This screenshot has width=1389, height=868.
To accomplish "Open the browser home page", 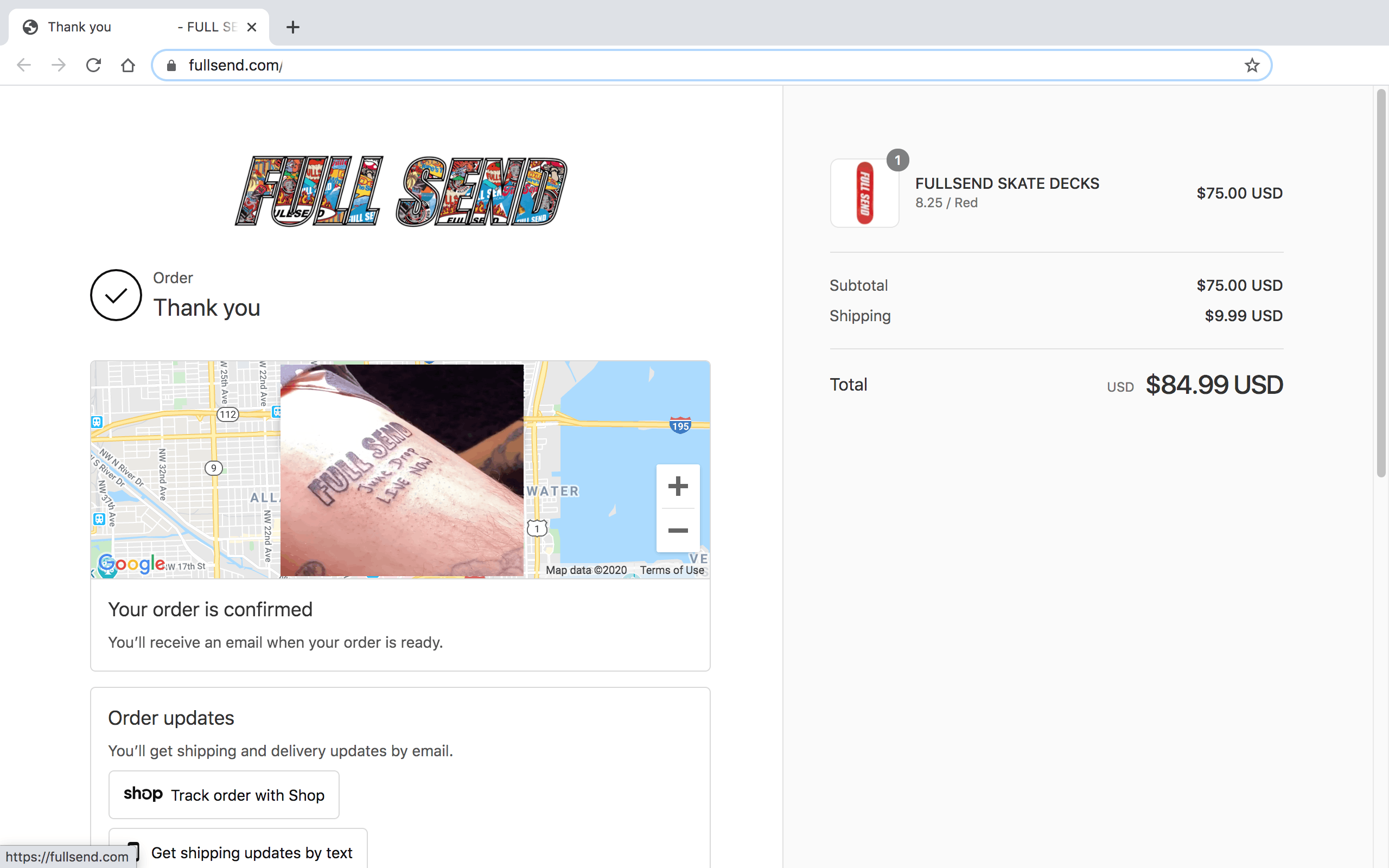I will [x=128, y=65].
